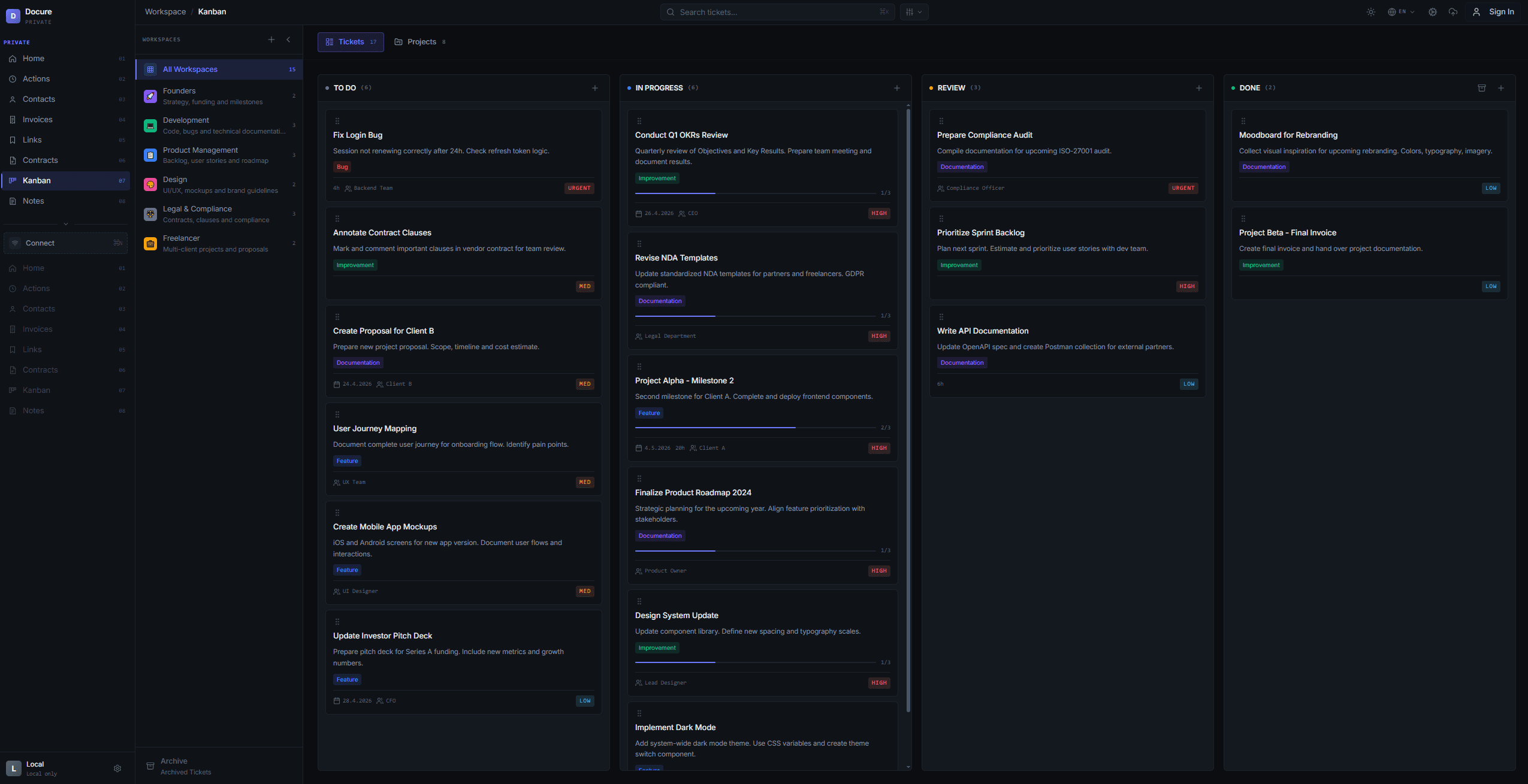Add a ticket to DONE column
This screenshot has width=1528, height=784.
point(1501,88)
